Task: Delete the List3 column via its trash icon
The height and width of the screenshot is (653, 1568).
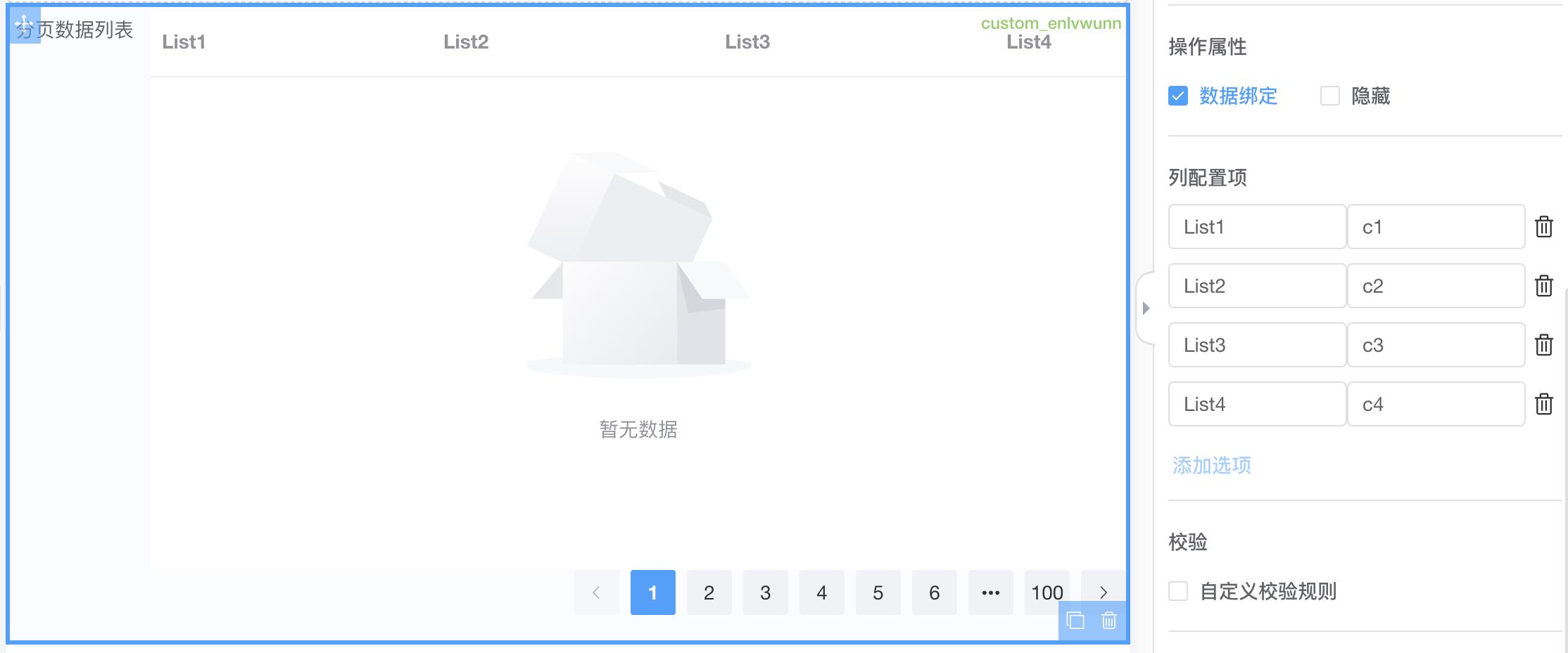Action: pos(1544,345)
